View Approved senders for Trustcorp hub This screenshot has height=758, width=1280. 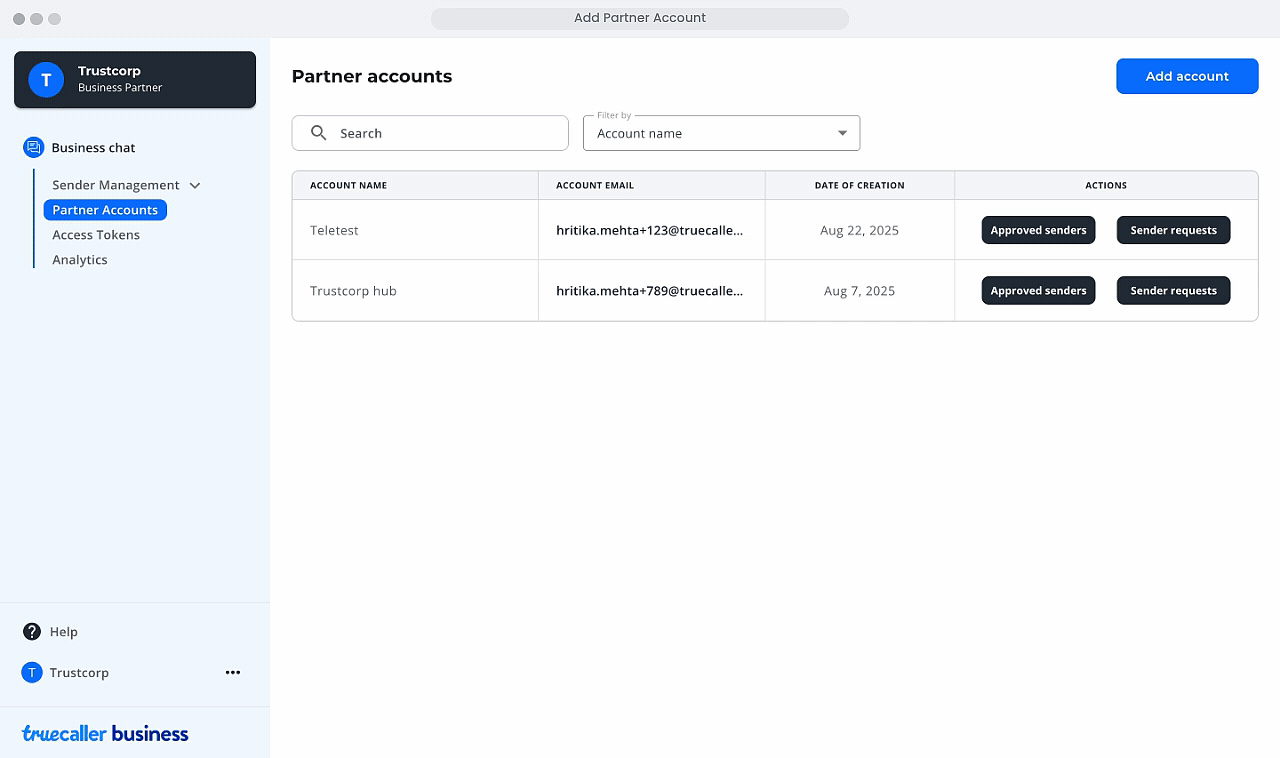point(1038,291)
